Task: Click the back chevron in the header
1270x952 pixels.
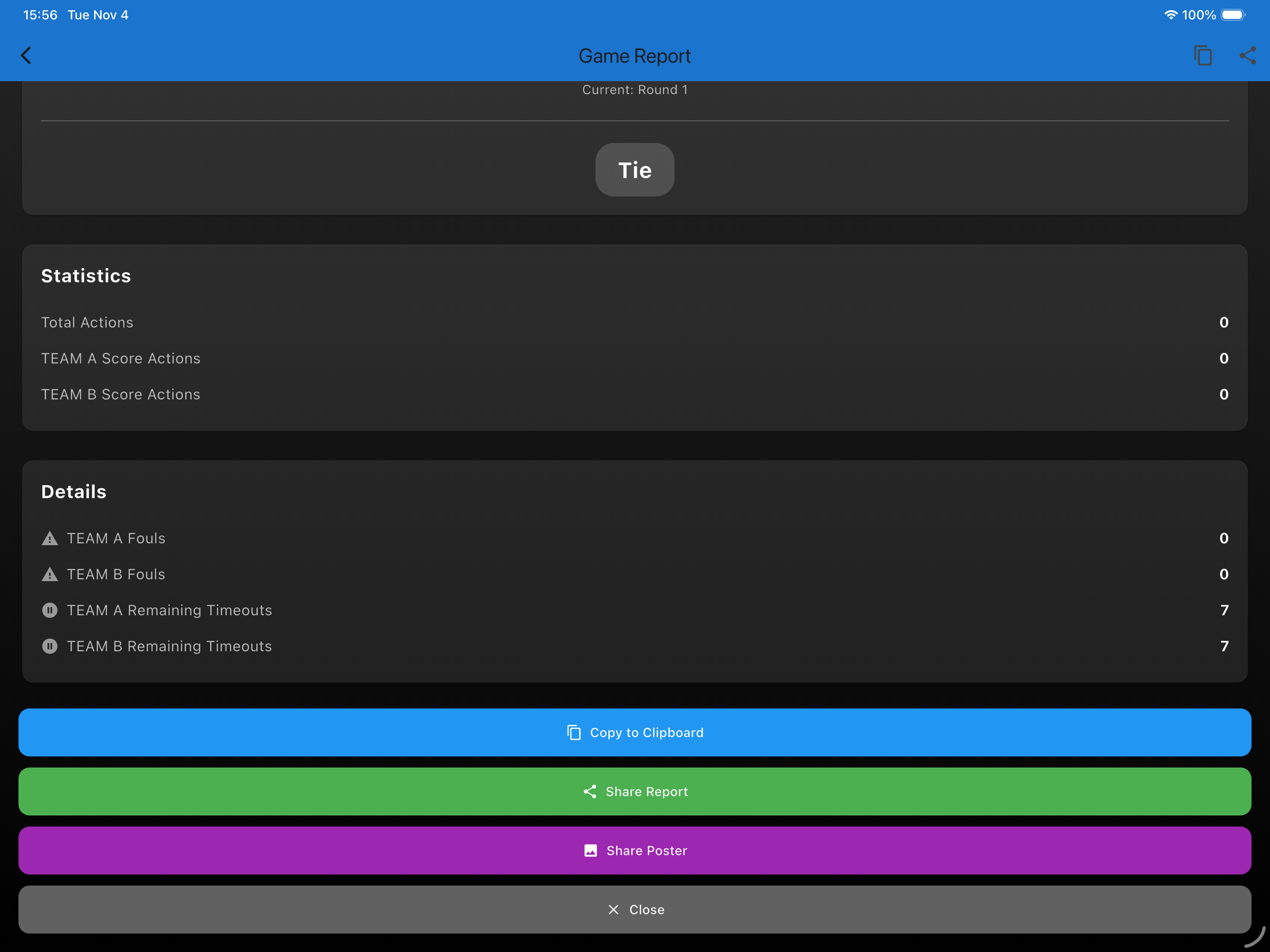Action: (x=26, y=55)
